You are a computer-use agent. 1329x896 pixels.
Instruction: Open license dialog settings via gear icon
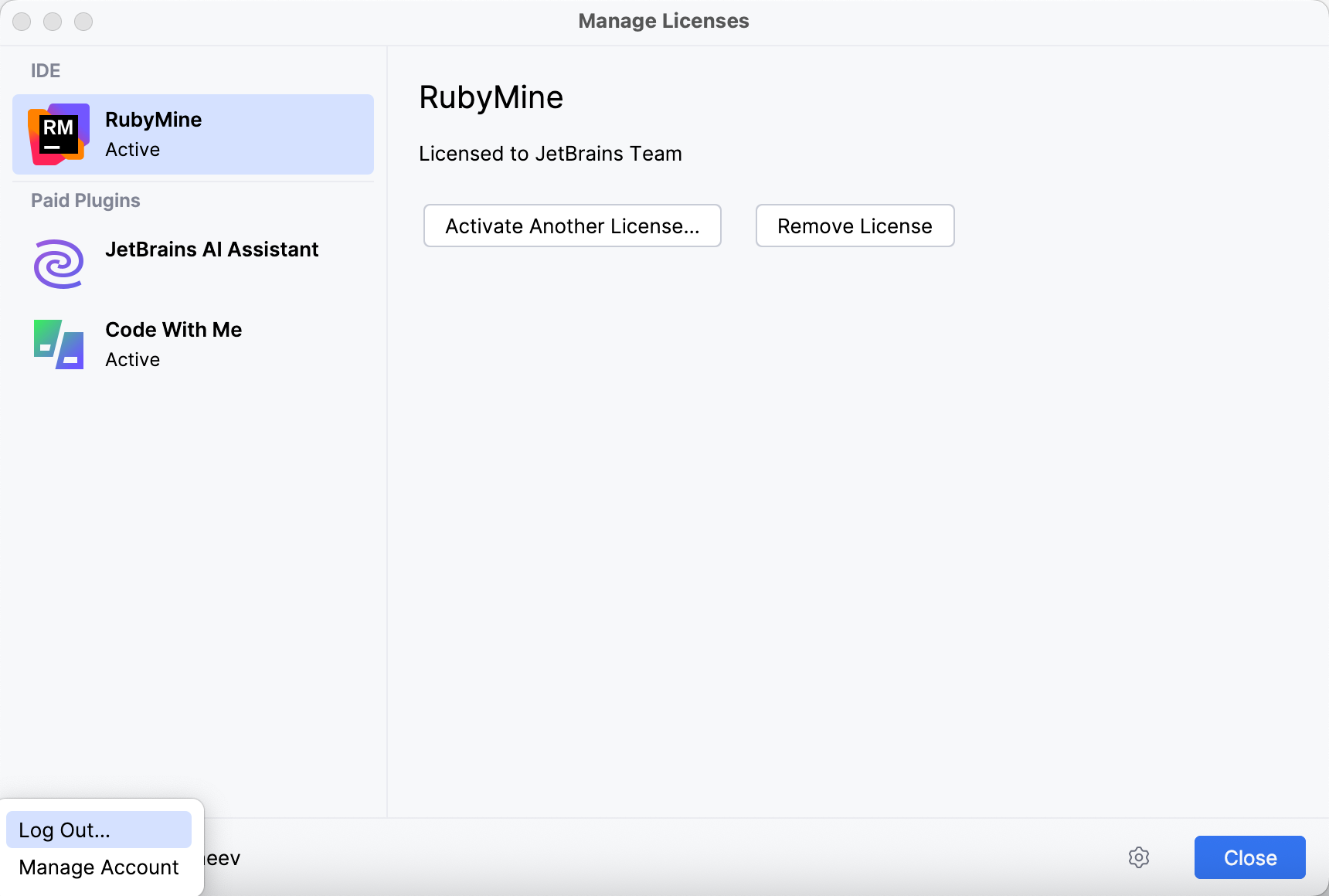coord(1139,857)
